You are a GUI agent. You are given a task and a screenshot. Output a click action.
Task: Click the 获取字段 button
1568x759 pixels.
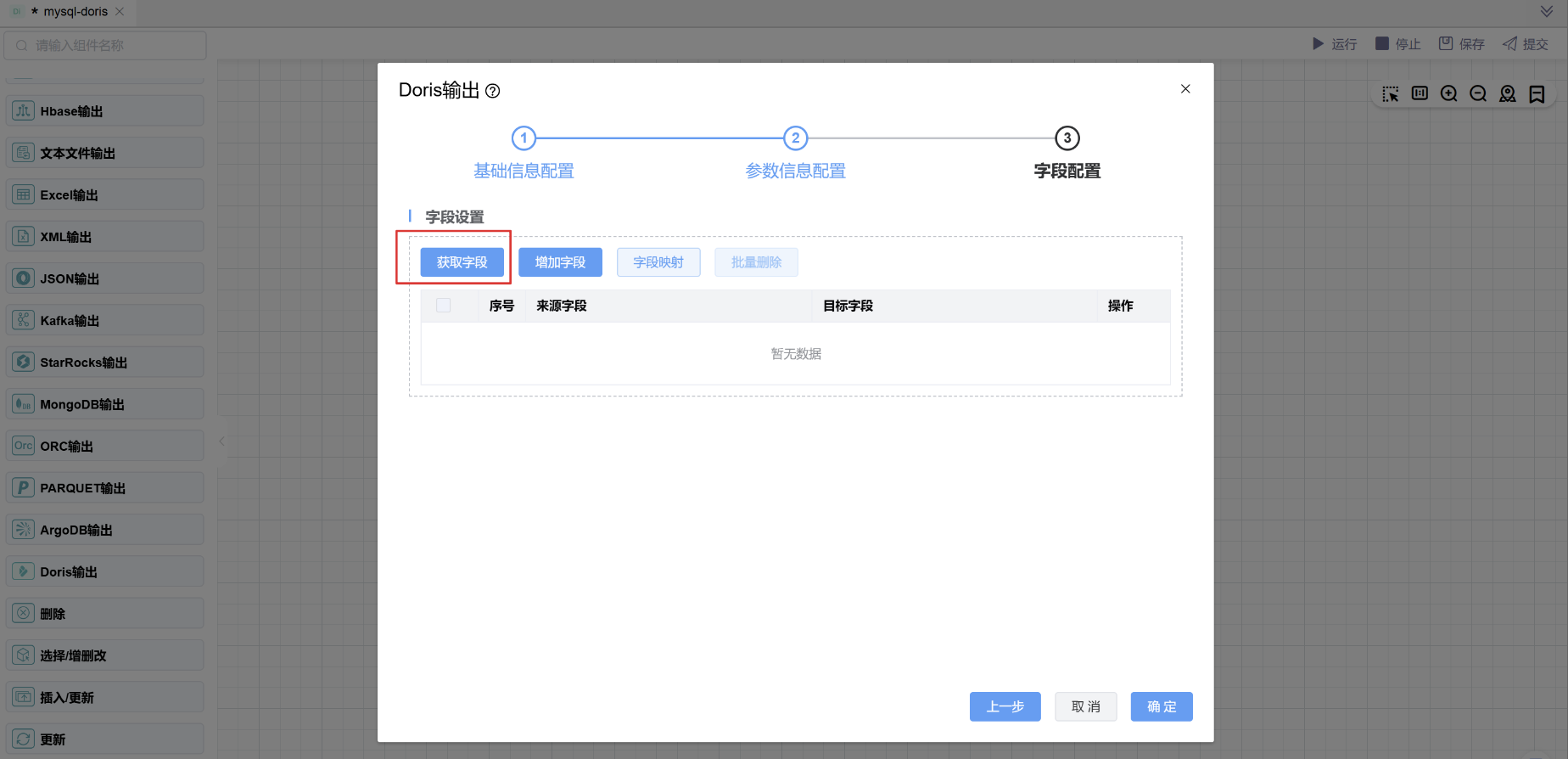point(462,262)
